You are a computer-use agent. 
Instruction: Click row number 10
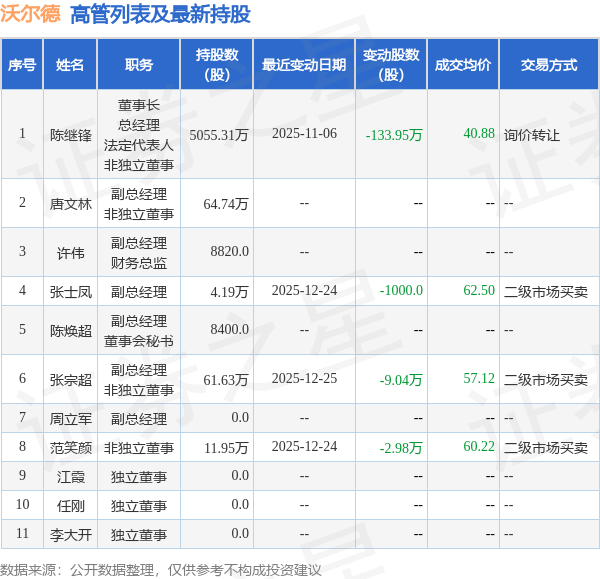(22, 504)
